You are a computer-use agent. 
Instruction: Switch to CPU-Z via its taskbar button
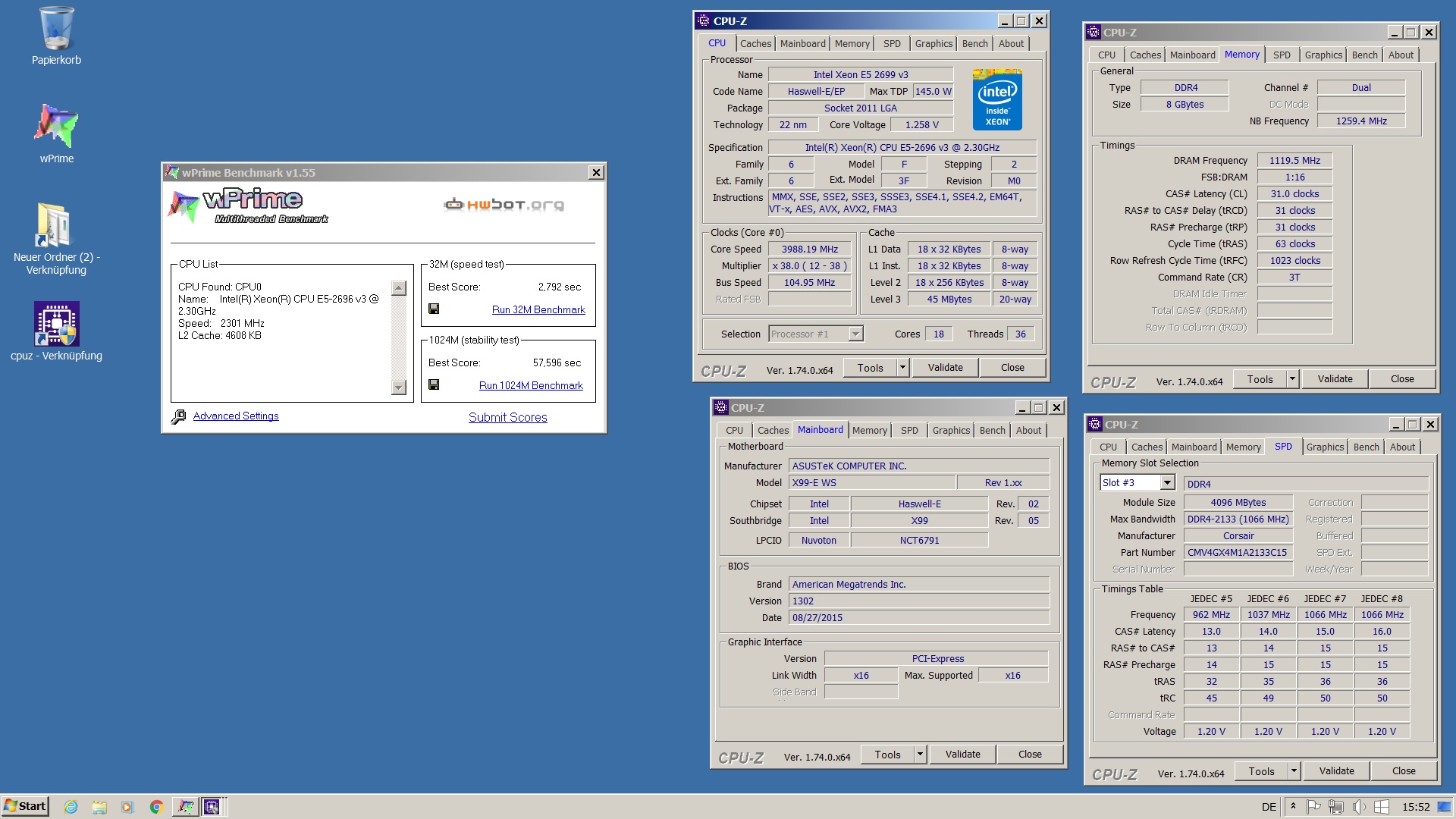point(211,807)
